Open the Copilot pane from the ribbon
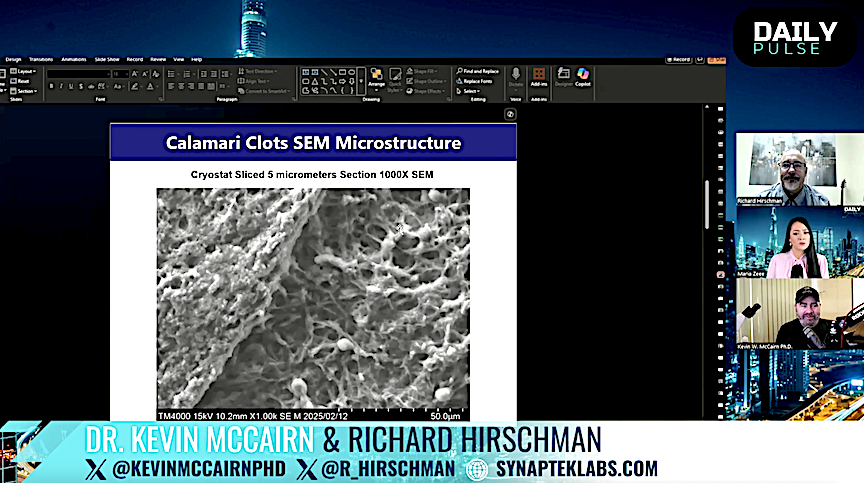Viewport: 864px width, 483px height. pos(583,77)
